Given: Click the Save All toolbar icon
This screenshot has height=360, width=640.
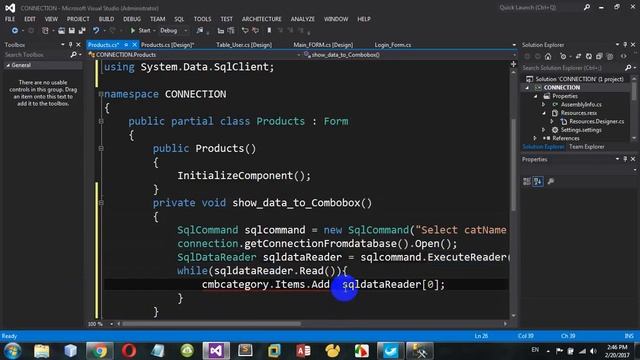Looking at the screenshot, I should (82, 31).
